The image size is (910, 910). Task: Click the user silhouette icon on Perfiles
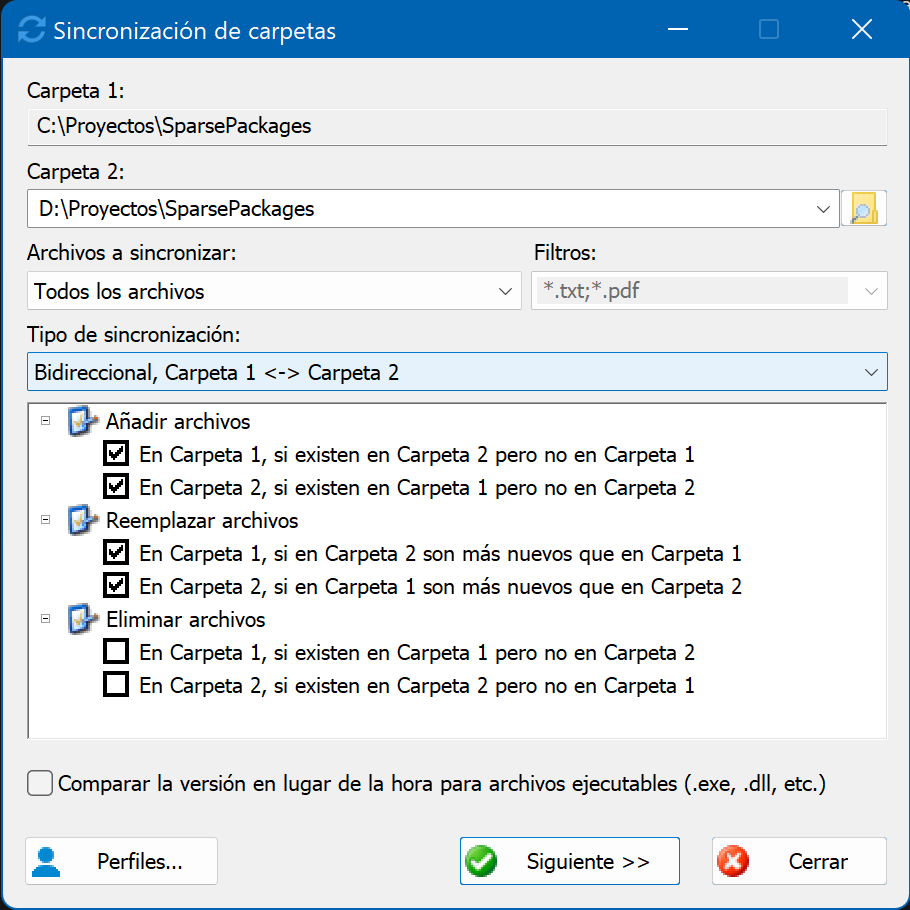[x=46, y=862]
